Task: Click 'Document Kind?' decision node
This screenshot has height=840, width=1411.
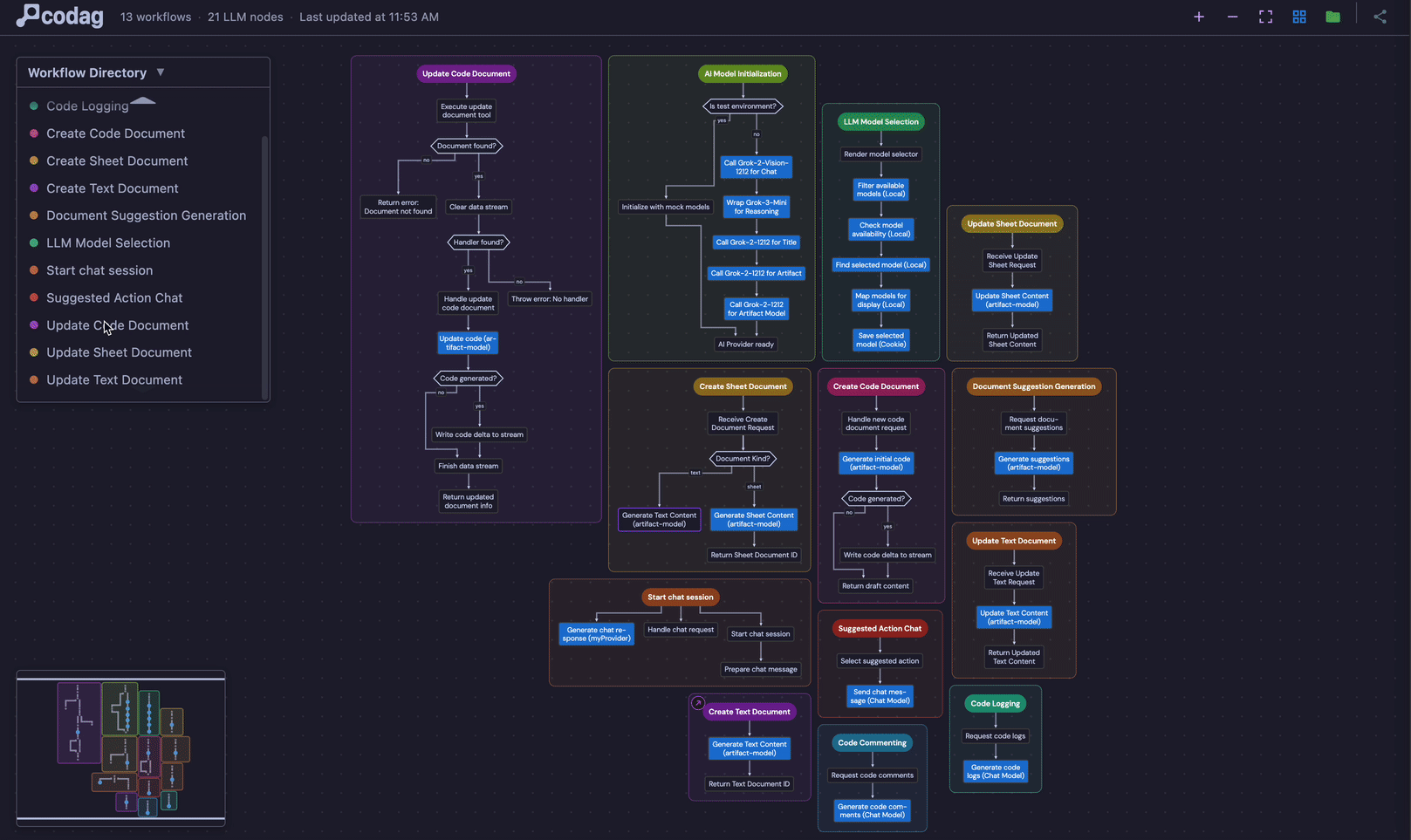Action: [743, 459]
